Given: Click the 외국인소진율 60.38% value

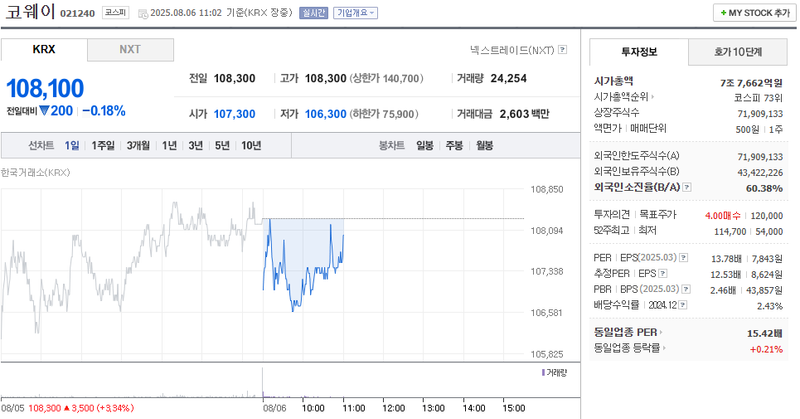Looking at the screenshot, I should pyautogui.click(x=764, y=188).
